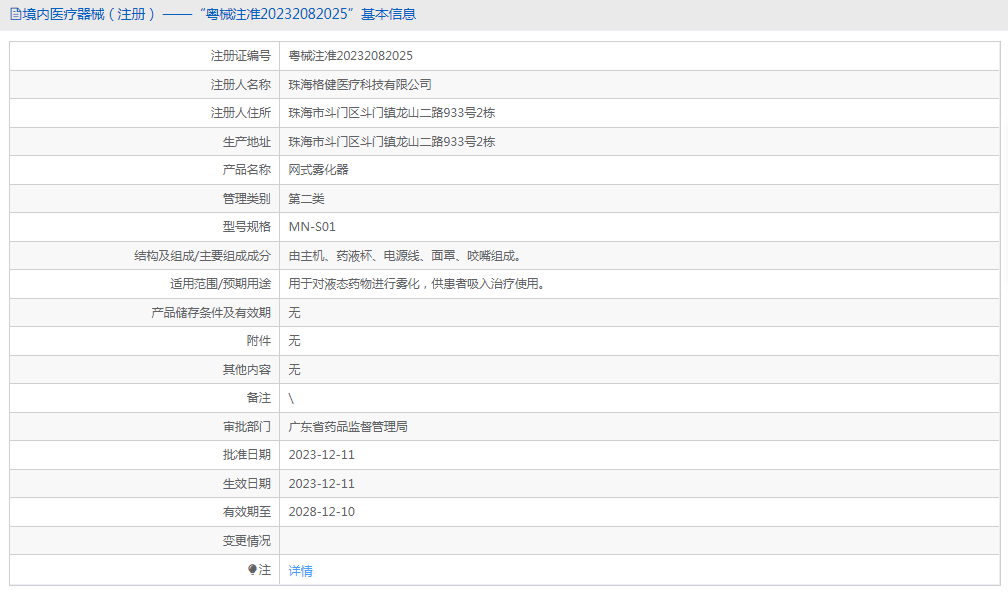Click the 批准日期 value 2023-12-11

[x=321, y=455]
